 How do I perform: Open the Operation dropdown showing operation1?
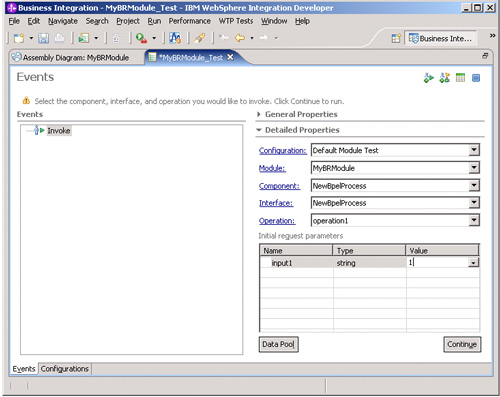pos(474,220)
